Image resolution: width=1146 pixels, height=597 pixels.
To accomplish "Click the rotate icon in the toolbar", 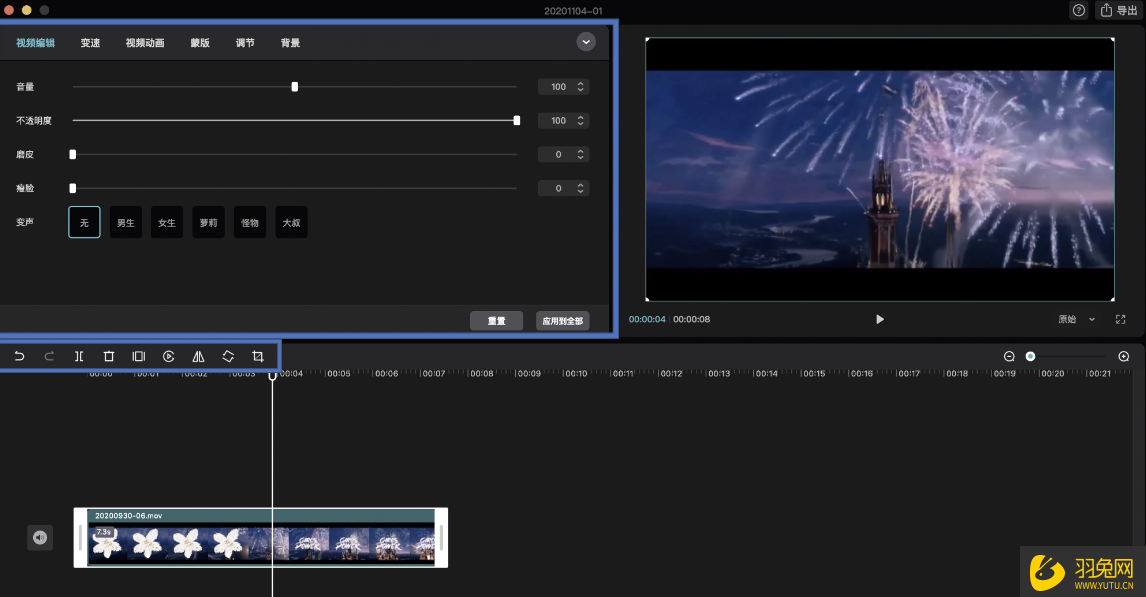I will [x=228, y=356].
